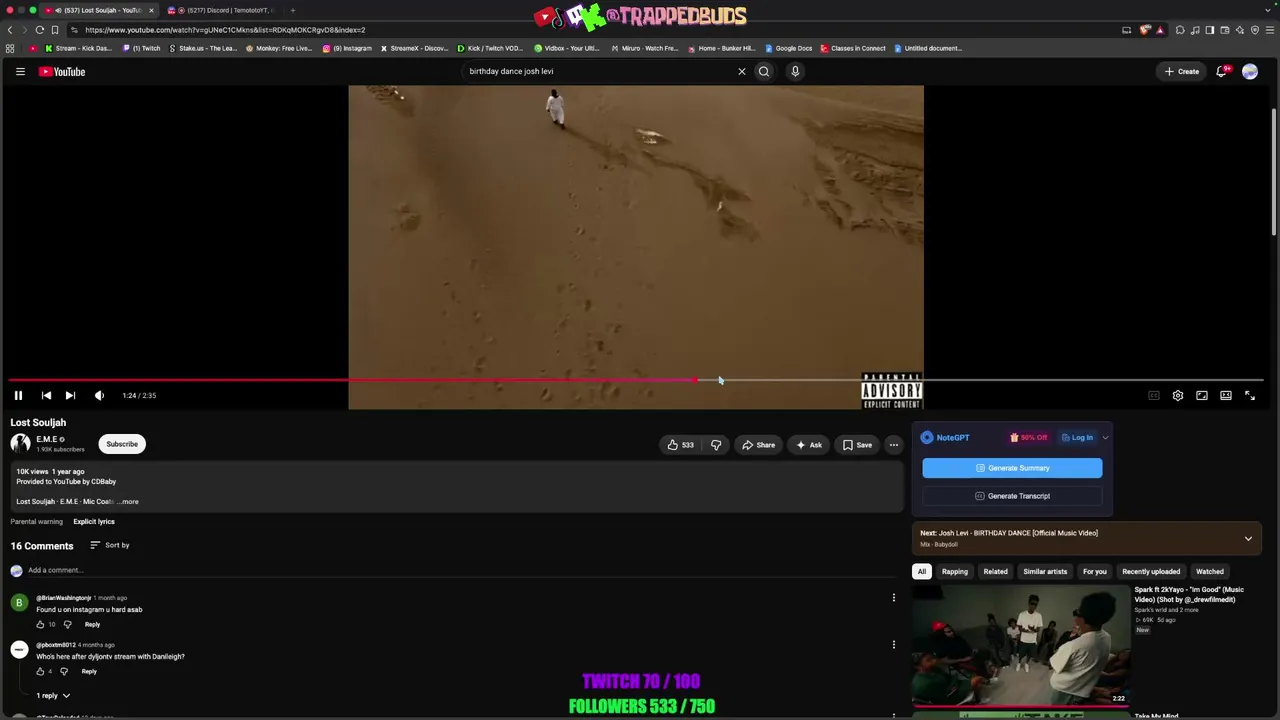Open the NoteGPT 50% Off offer
Image resolution: width=1280 pixels, height=720 pixels.
1028,438
